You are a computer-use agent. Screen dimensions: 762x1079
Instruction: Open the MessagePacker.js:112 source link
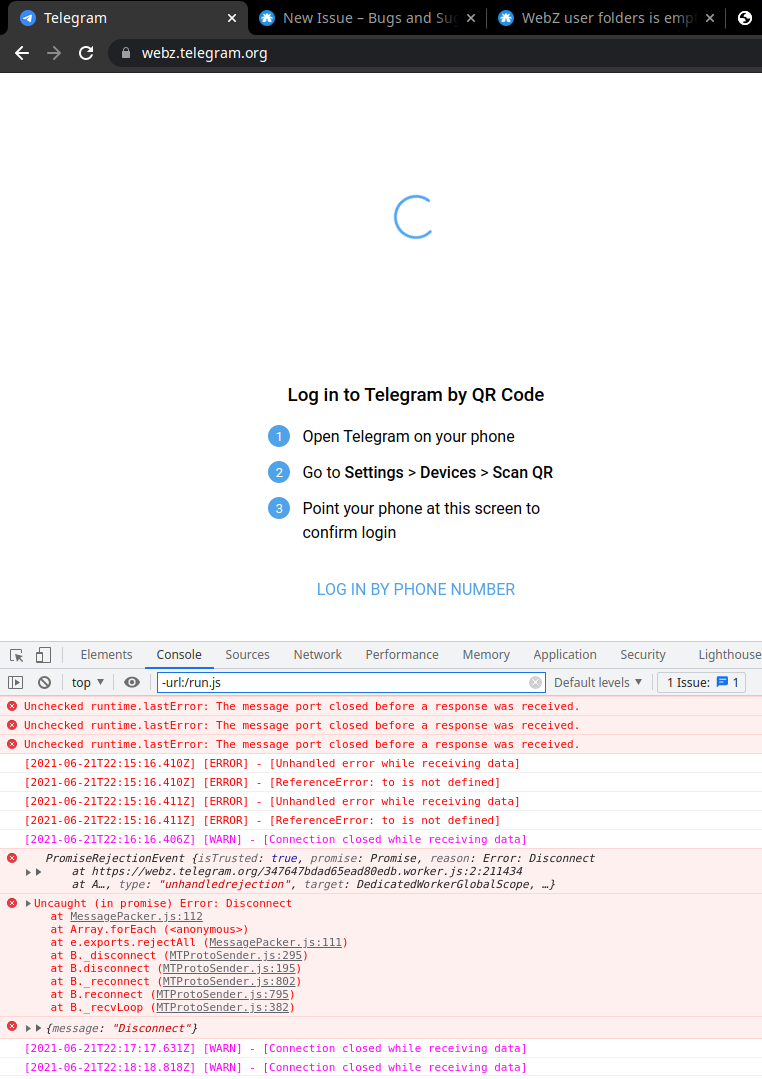tap(136, 917)
